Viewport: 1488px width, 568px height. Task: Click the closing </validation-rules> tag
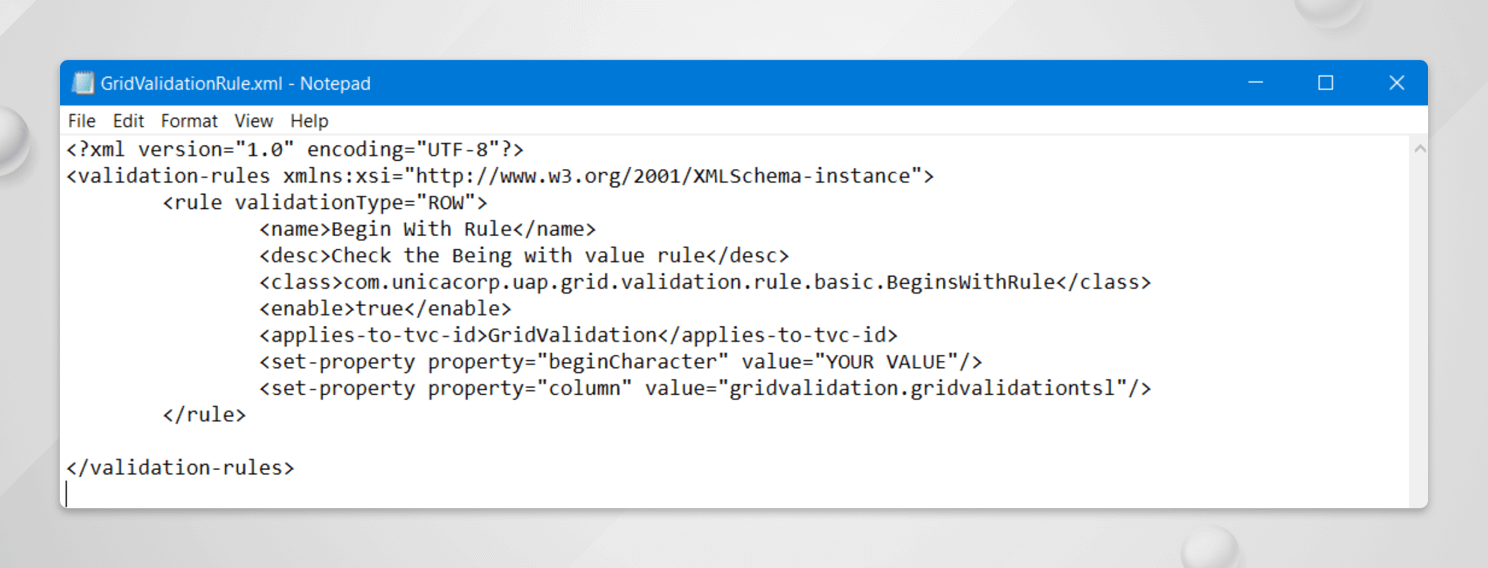(180, 468)
